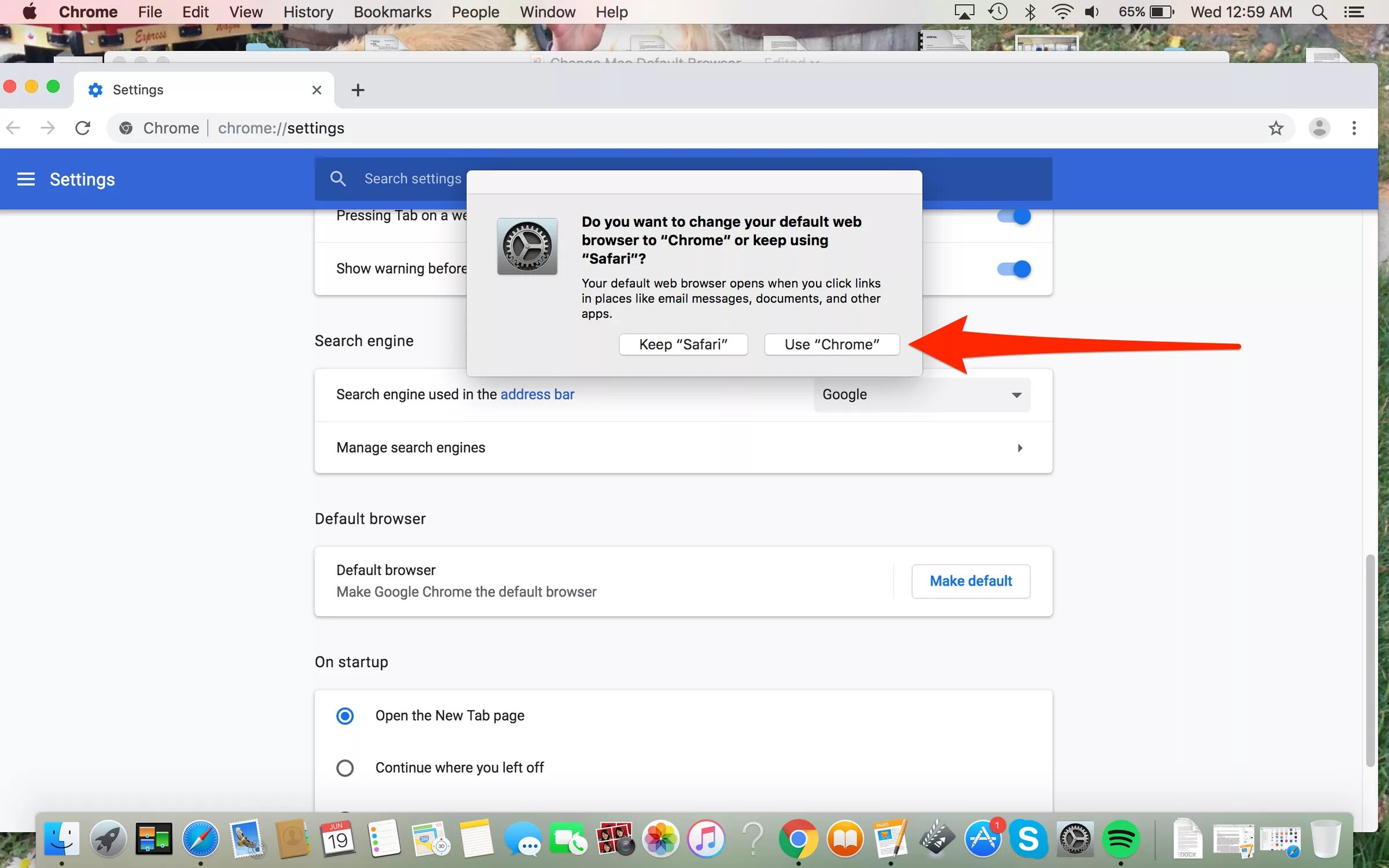The image size is (1389, 868).
Task: Click the Make default button
Action: coord(971,581)
